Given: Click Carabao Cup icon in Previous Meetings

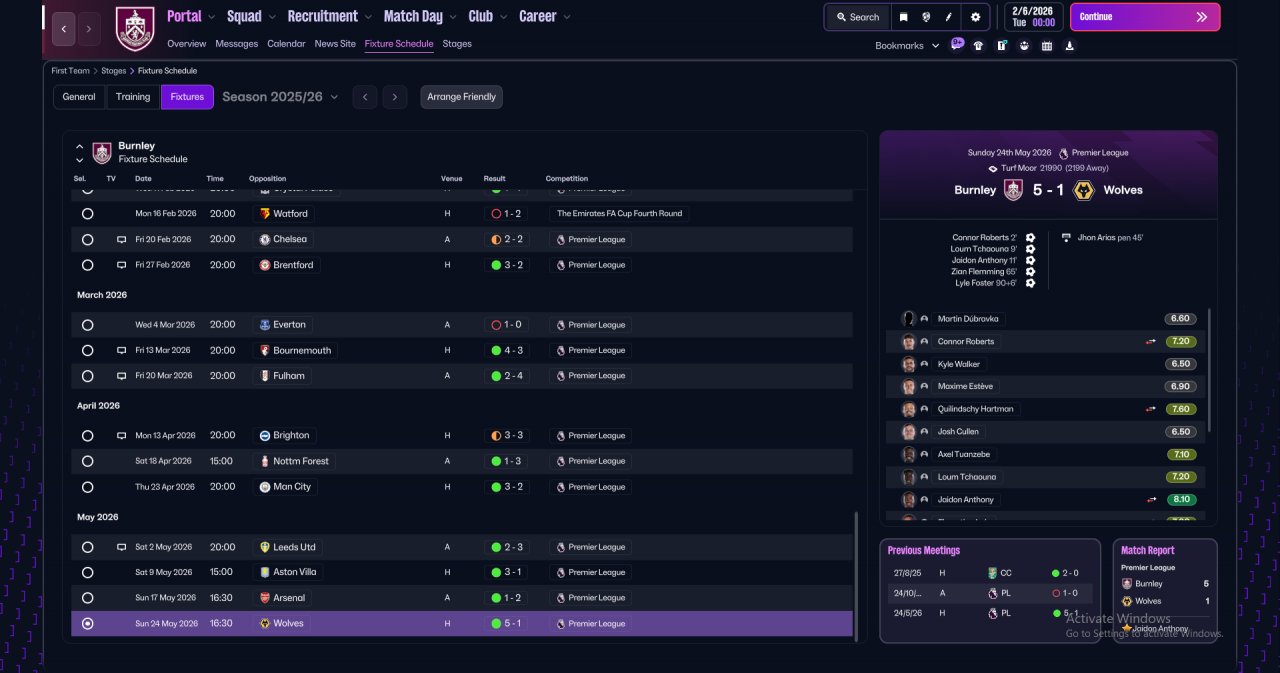Looking at the screenshot, I should [992, 573].
